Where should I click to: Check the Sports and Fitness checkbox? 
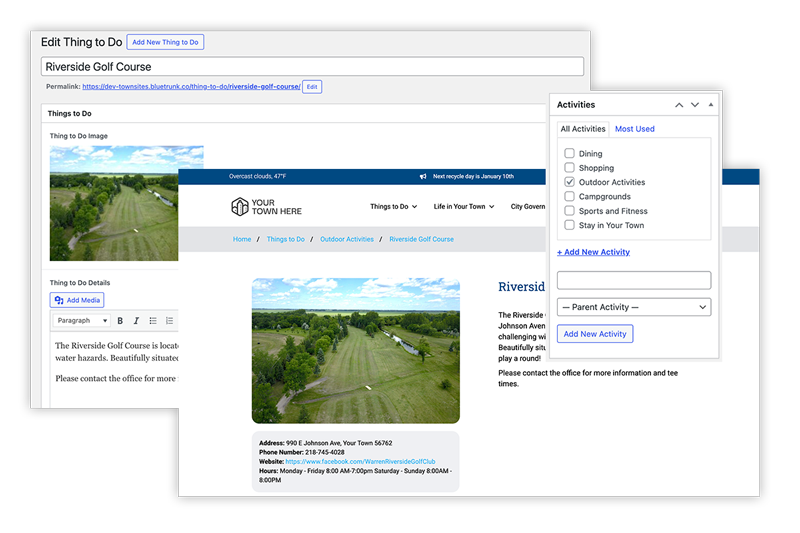tap(569, 210)
